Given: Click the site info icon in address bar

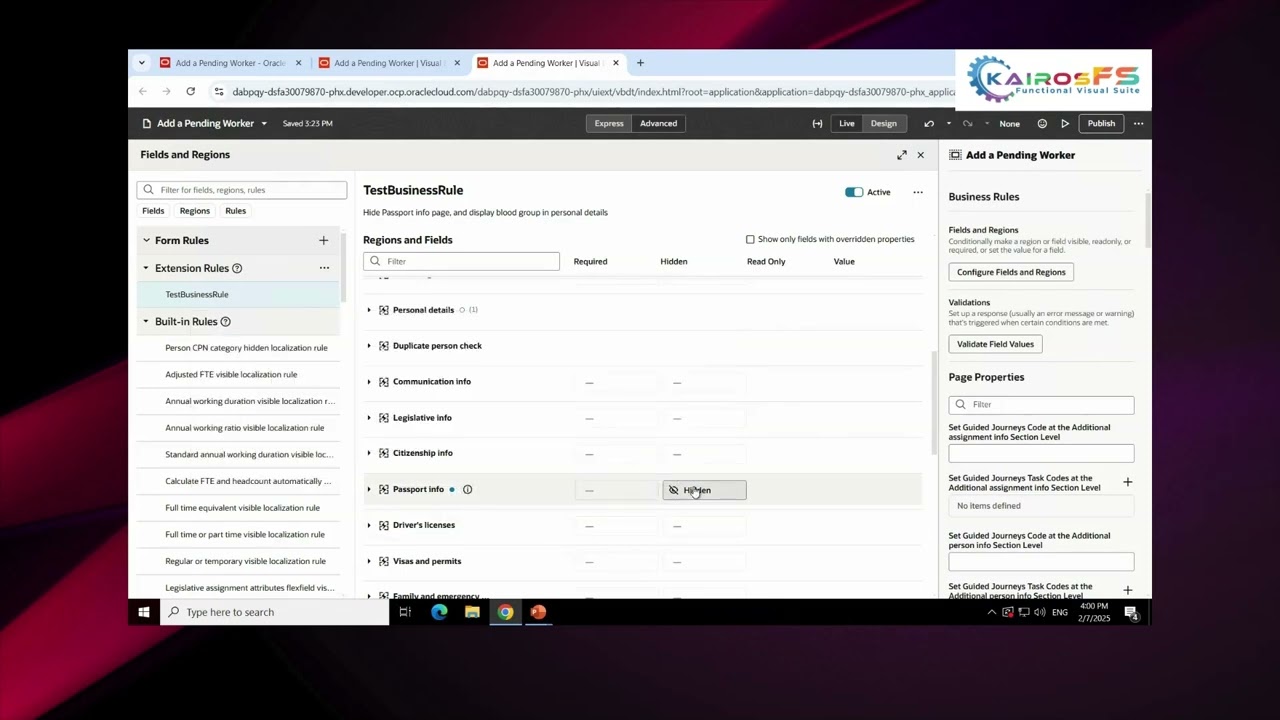Looking at the screenshot, I should click(218, 91).
